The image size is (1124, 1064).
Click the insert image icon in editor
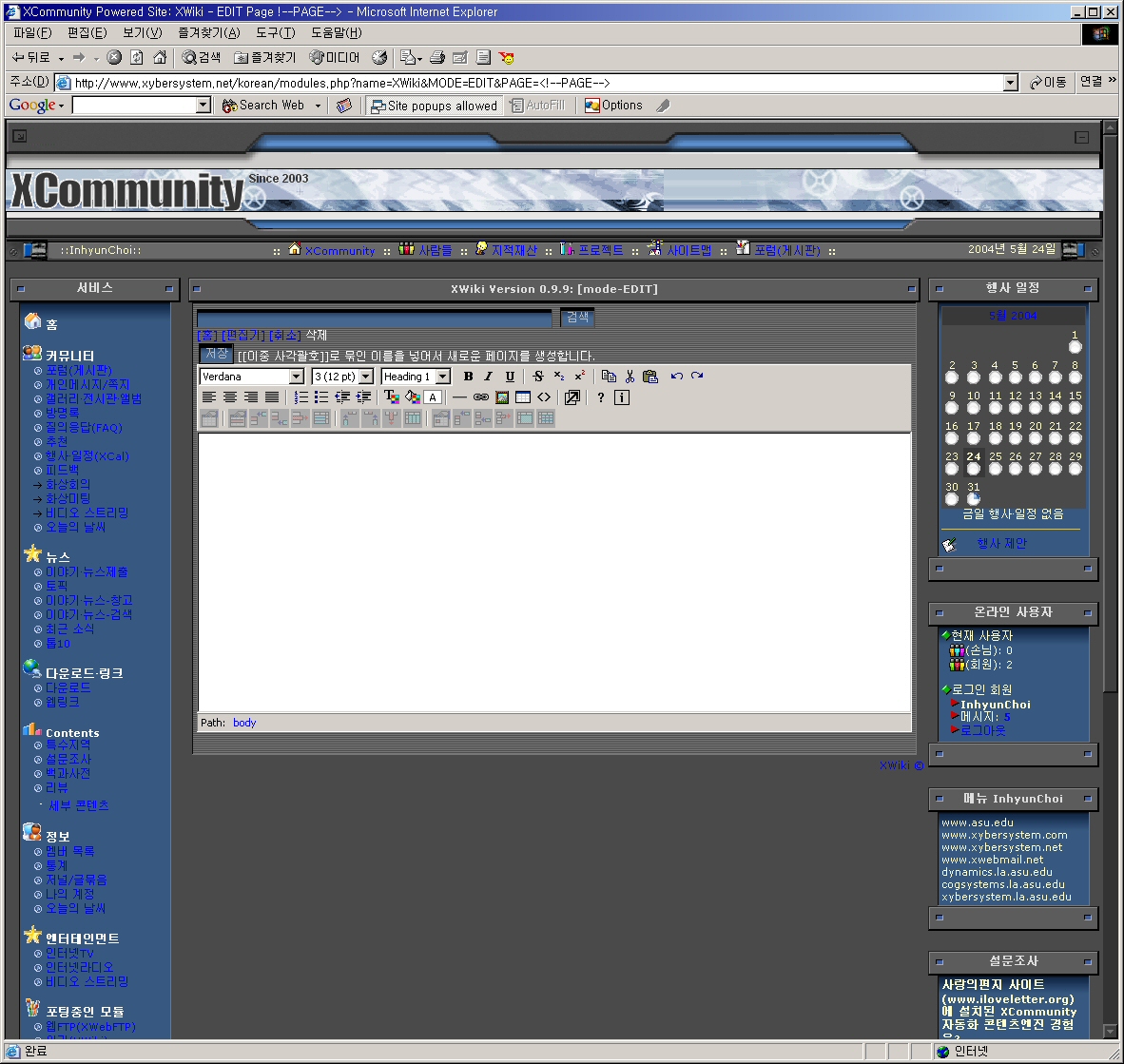(x=502, y=397)
